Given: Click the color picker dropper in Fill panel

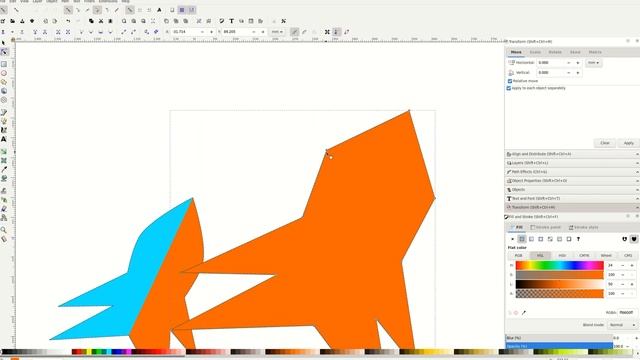Looking at the screenshot, I should 524,313.
